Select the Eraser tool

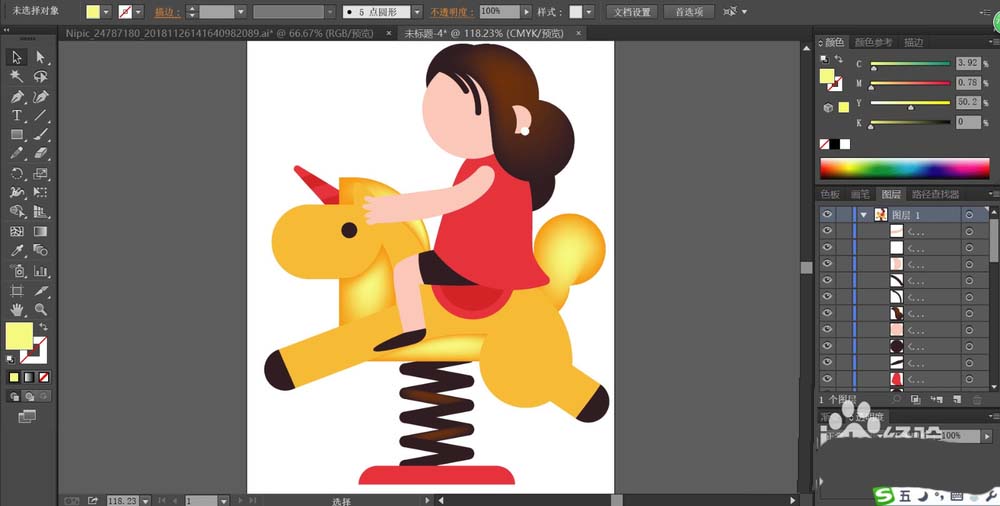pyautogui.click(x=41, y=154)
